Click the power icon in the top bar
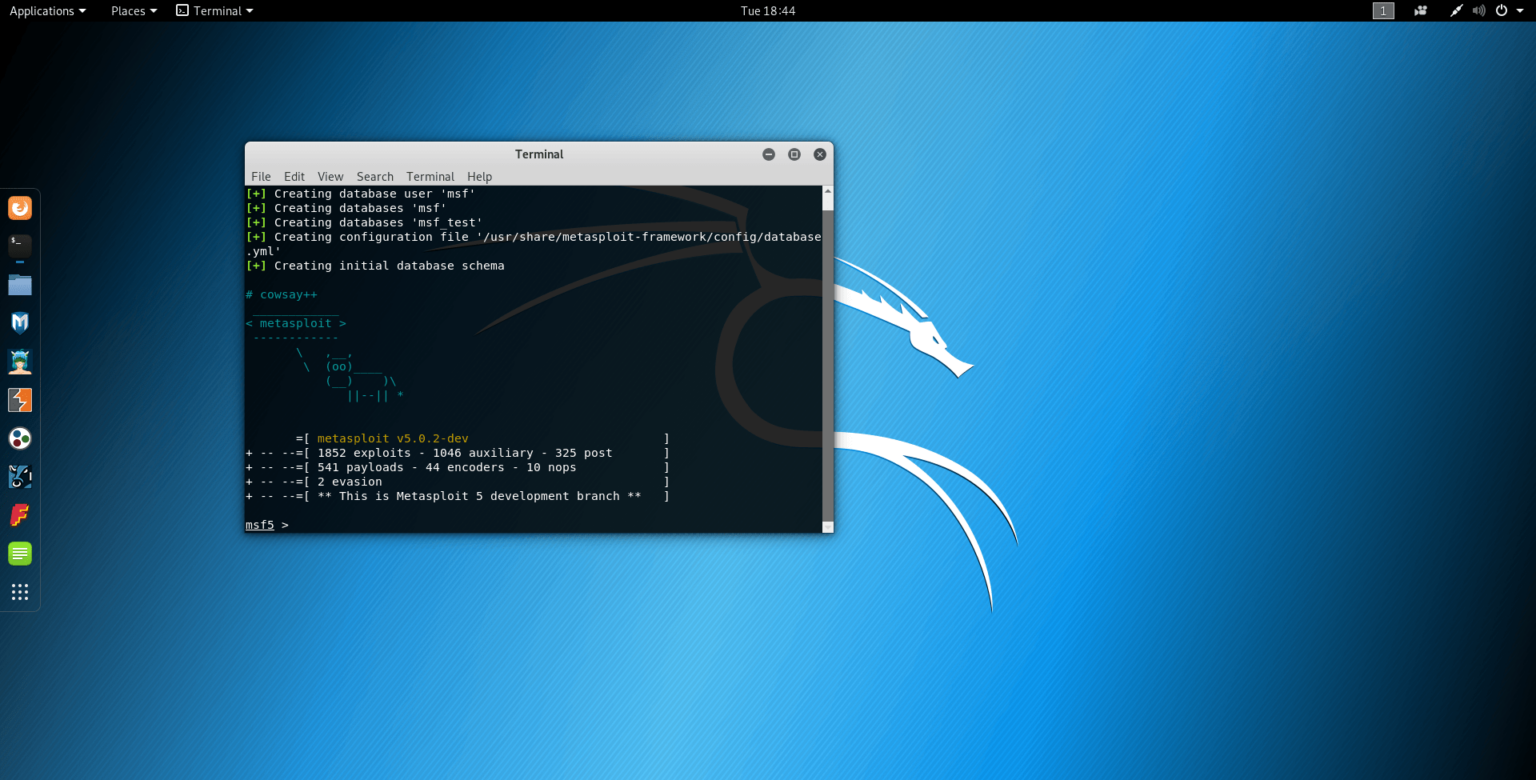This screenshot has height=780, width=1536. click(x=1501, y=11)
